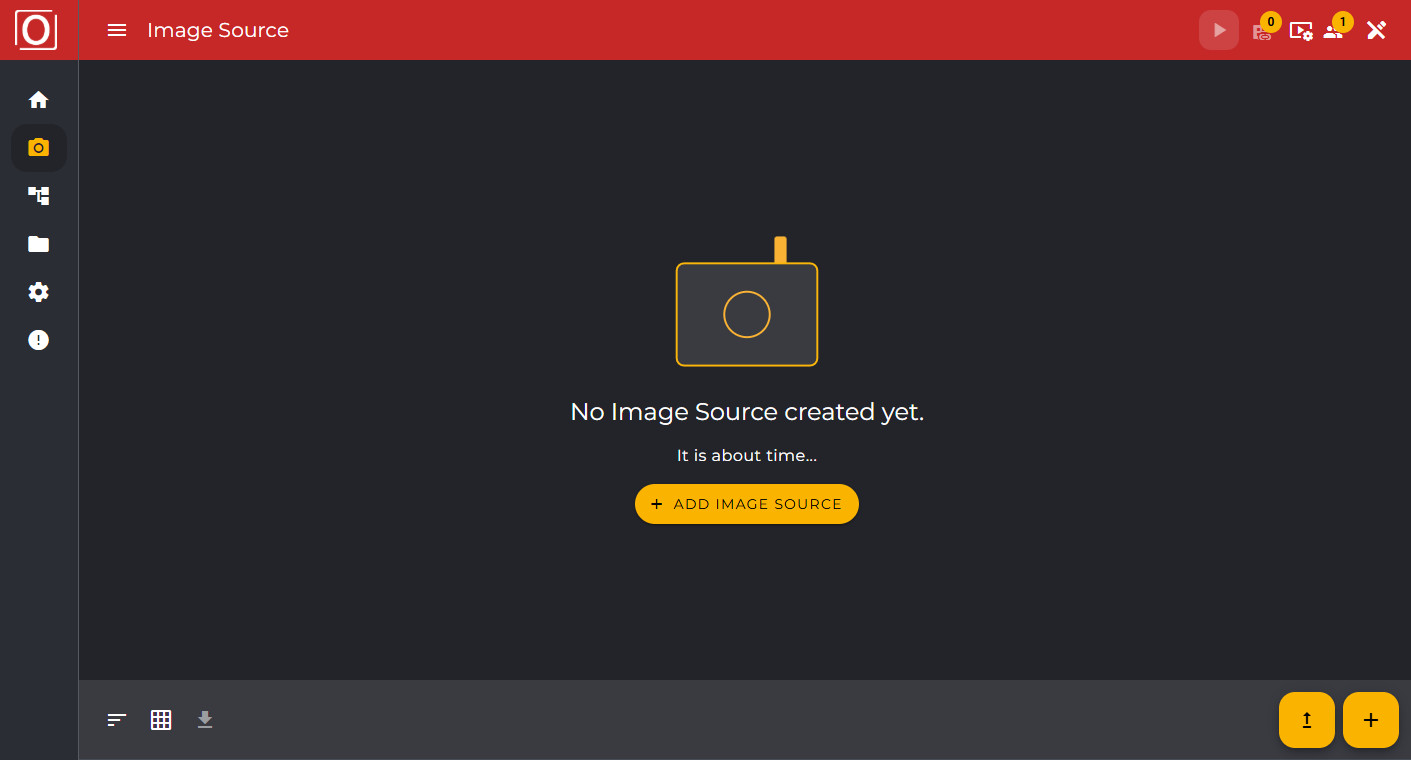
Task: Open the video configuration icon in the header
Action: (x=1301, y=32)
